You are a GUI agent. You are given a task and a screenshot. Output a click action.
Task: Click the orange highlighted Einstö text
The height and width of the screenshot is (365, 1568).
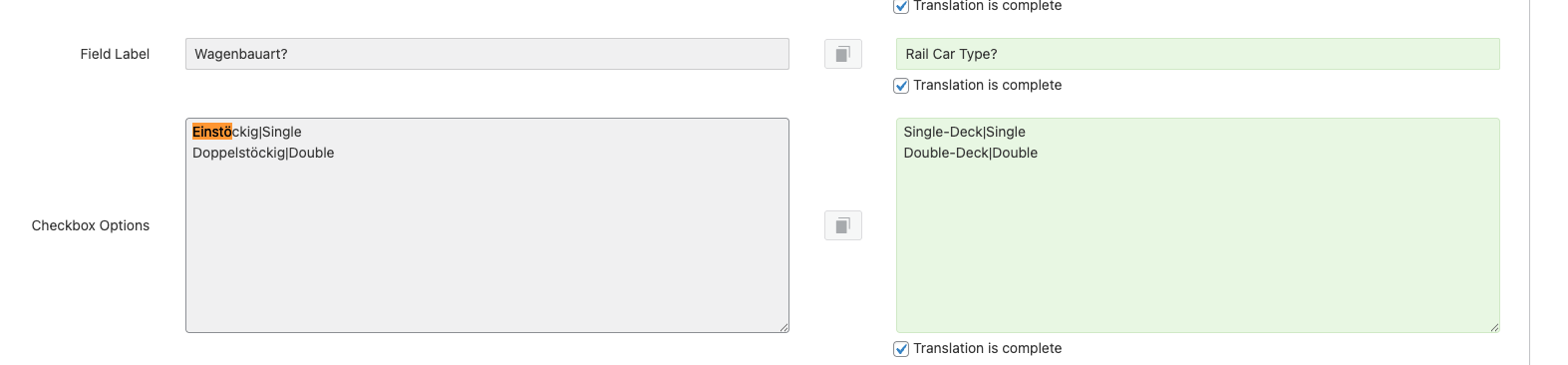pos(211,132)
